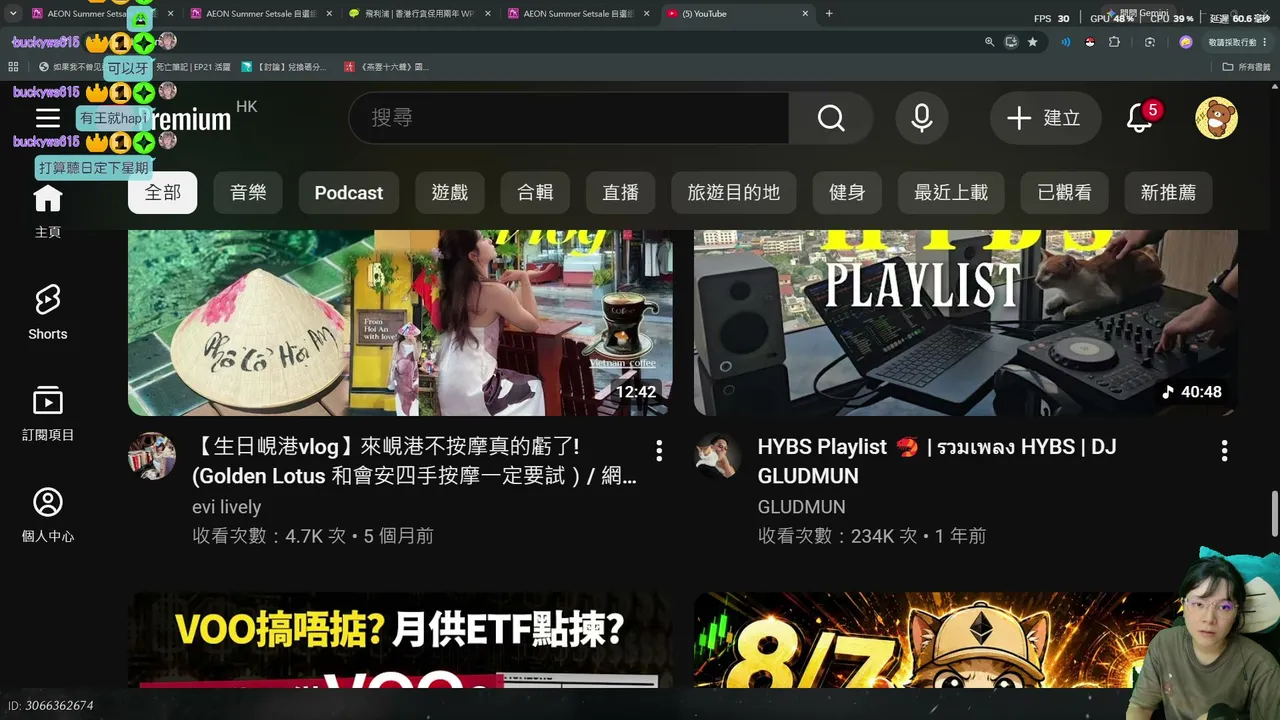Open the 所有書籤 bookmarks folder
1280x720 pixels.
pos(1247,67)
